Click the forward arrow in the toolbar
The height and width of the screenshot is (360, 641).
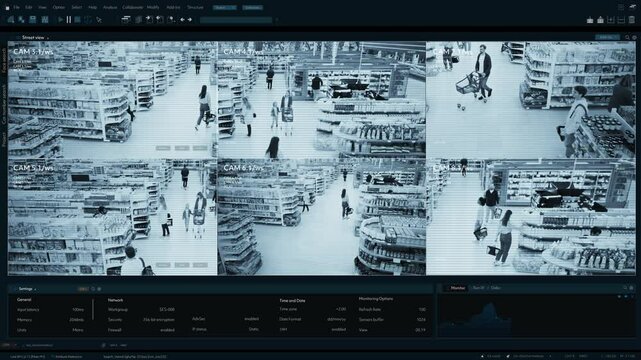pos(190,20)
